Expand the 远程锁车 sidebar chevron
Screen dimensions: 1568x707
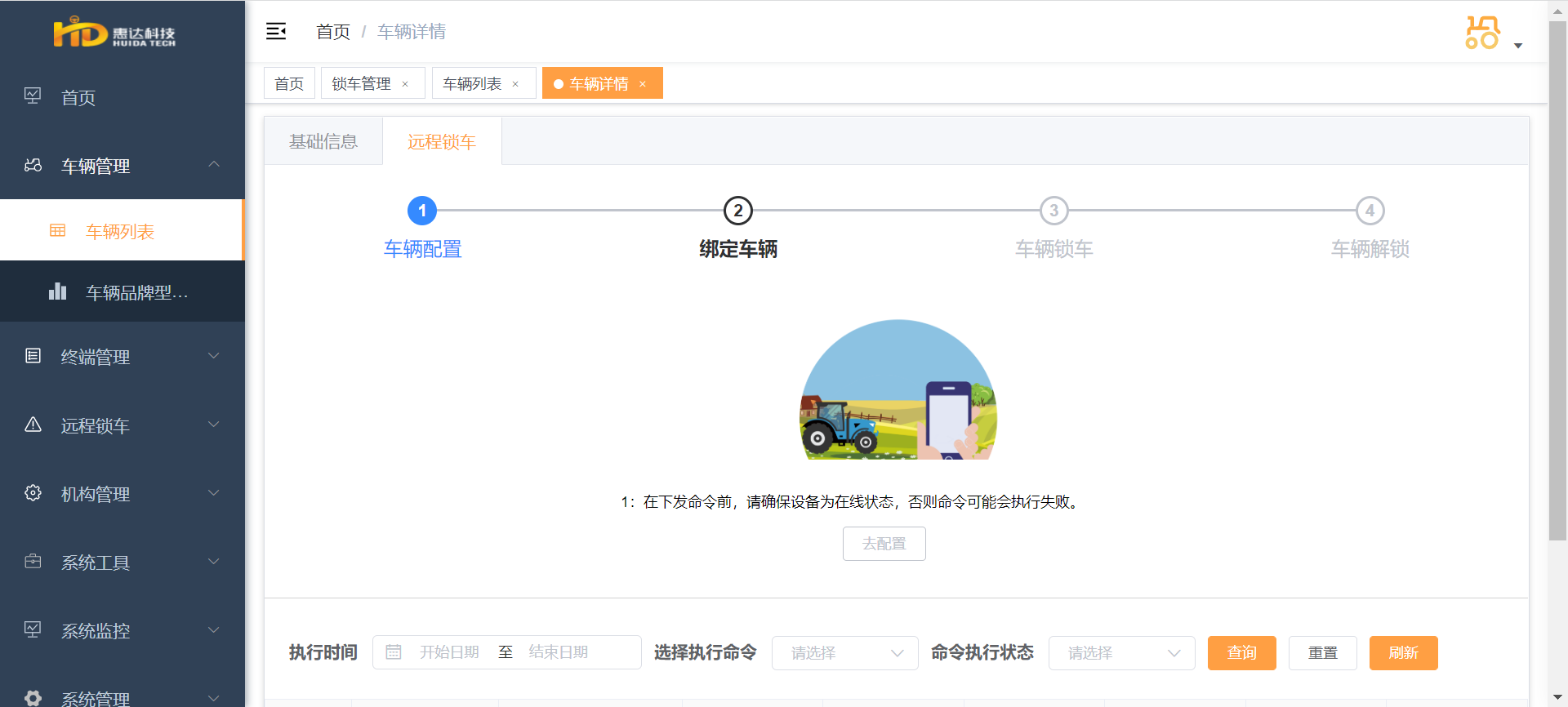coord(214,424)
